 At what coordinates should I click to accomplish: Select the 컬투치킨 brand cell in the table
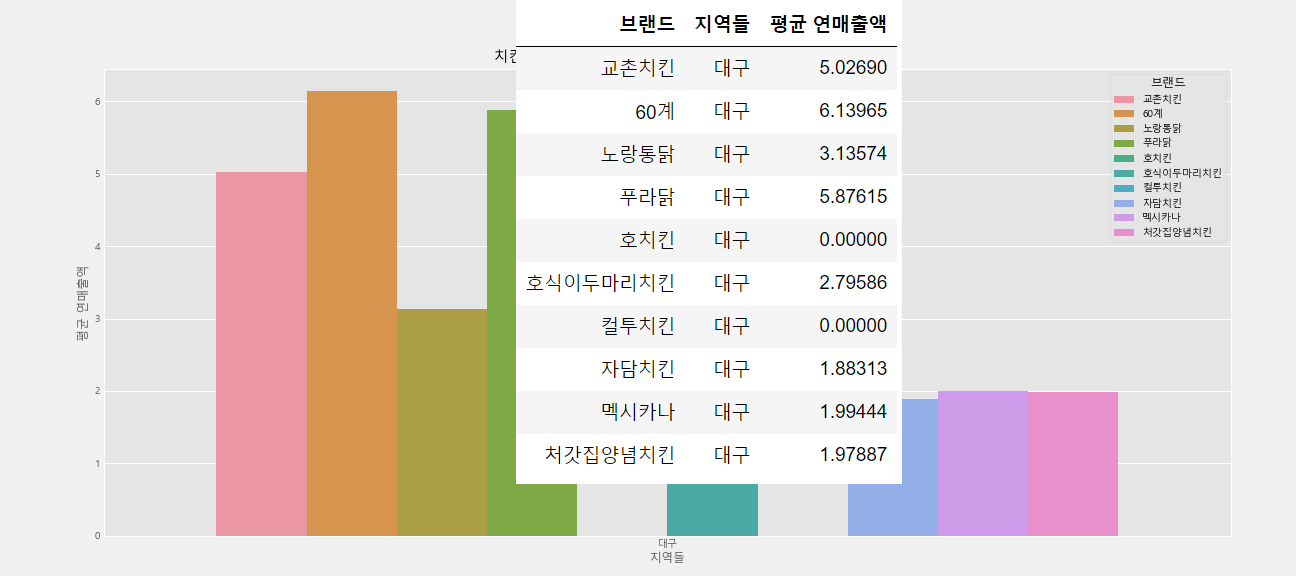(x=638, y=326)
